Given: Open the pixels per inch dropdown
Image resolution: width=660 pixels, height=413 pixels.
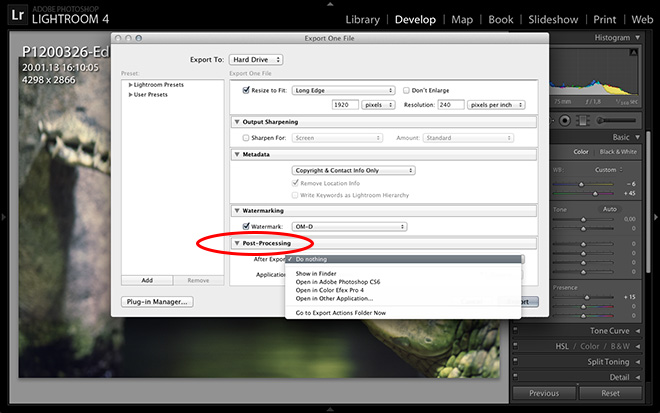Looking at the screenshot, I should pos(496,105).
